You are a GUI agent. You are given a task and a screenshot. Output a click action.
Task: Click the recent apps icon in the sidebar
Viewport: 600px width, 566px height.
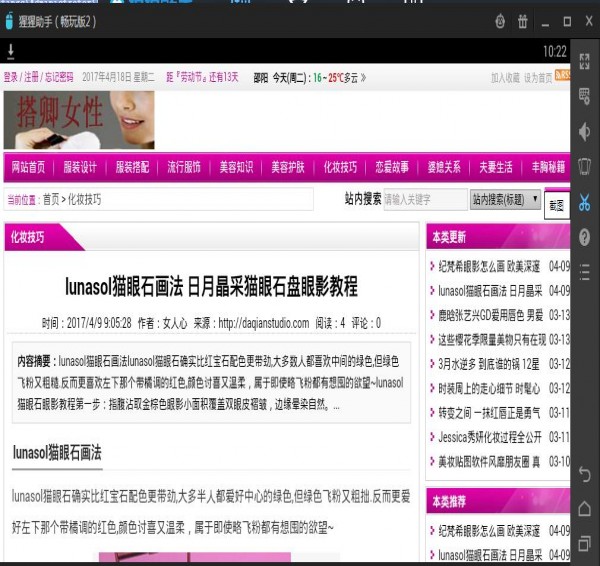[x=584, y=543]
